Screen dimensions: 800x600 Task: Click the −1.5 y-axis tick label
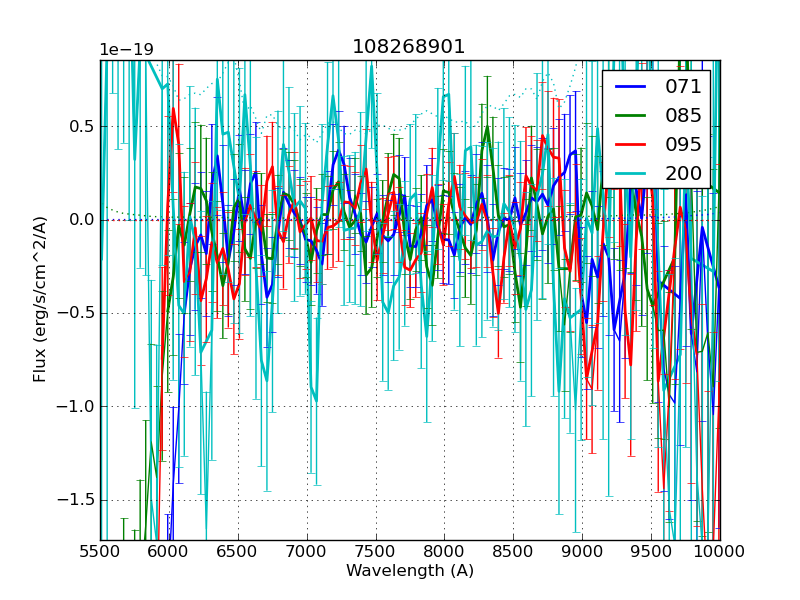75,500
